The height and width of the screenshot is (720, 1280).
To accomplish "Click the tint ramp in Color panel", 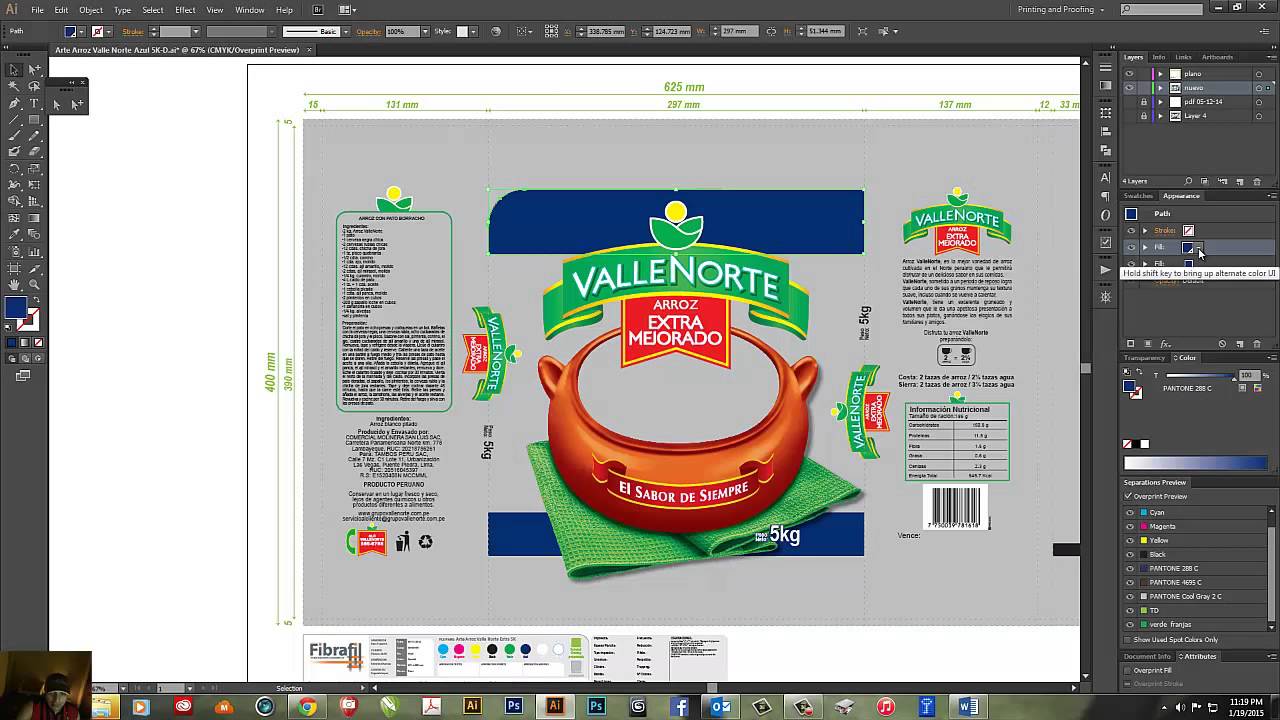I will 1195,463.
